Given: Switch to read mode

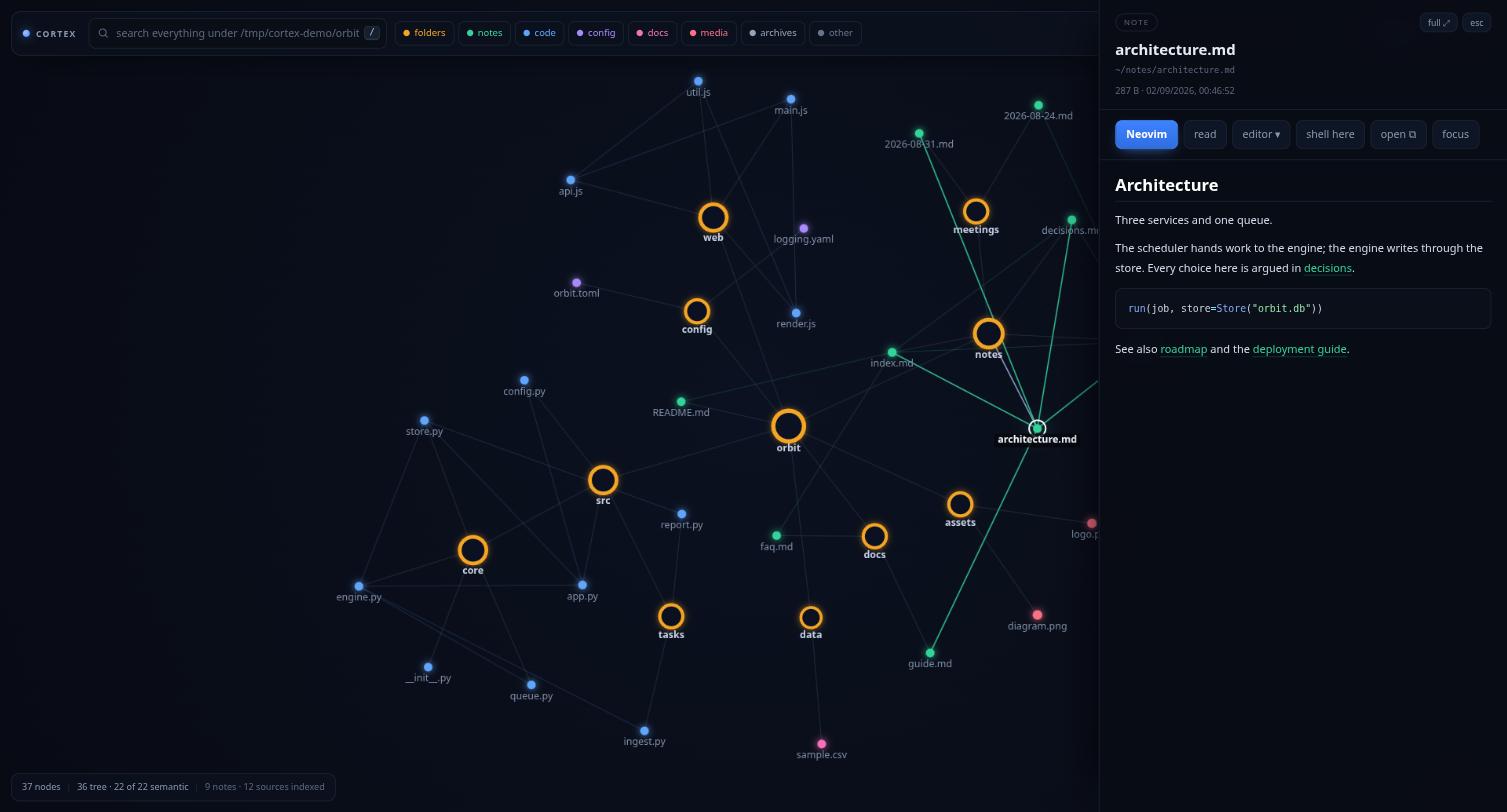Looking at the screenshot, I should click(x=1205, y=134).
